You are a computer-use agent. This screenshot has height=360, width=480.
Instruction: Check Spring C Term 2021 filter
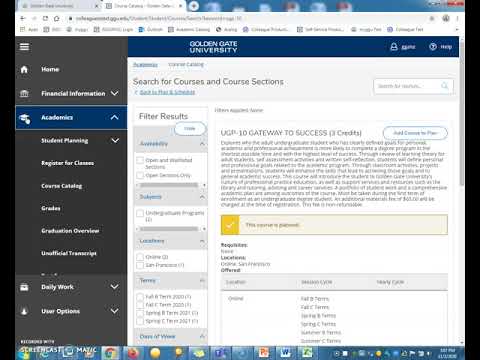140,321
